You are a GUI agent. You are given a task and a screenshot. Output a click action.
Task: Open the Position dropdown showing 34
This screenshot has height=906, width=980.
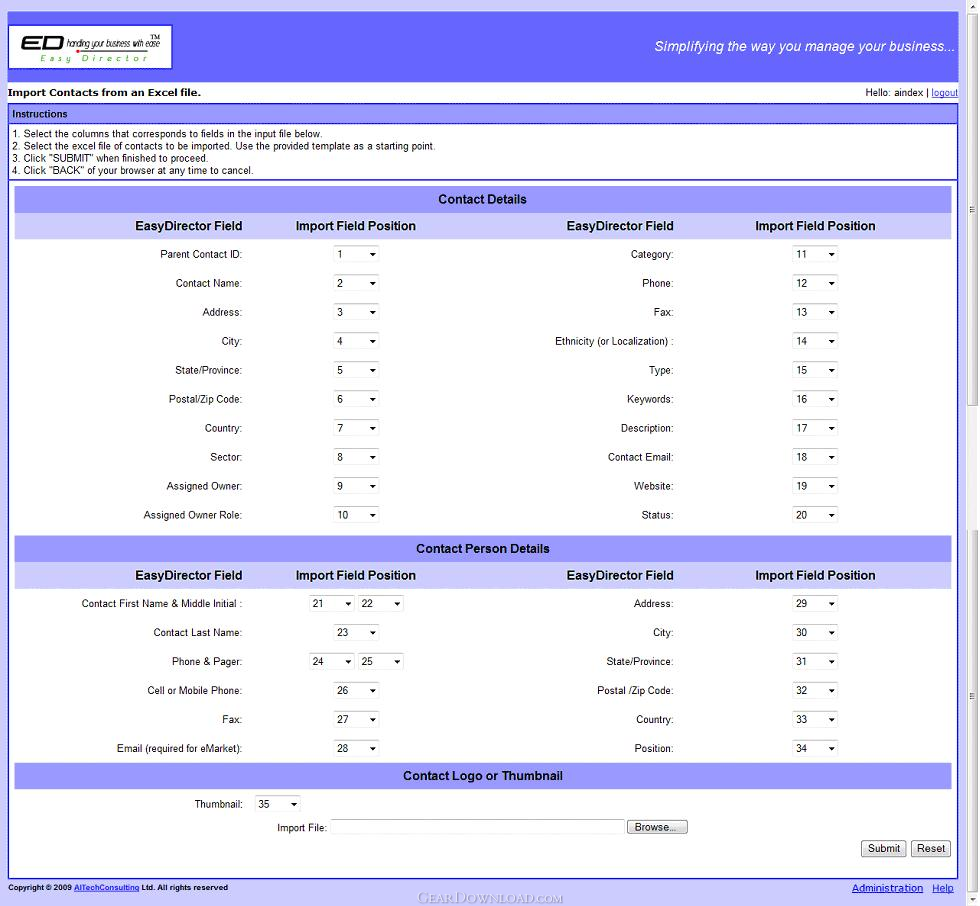(814, 749)
